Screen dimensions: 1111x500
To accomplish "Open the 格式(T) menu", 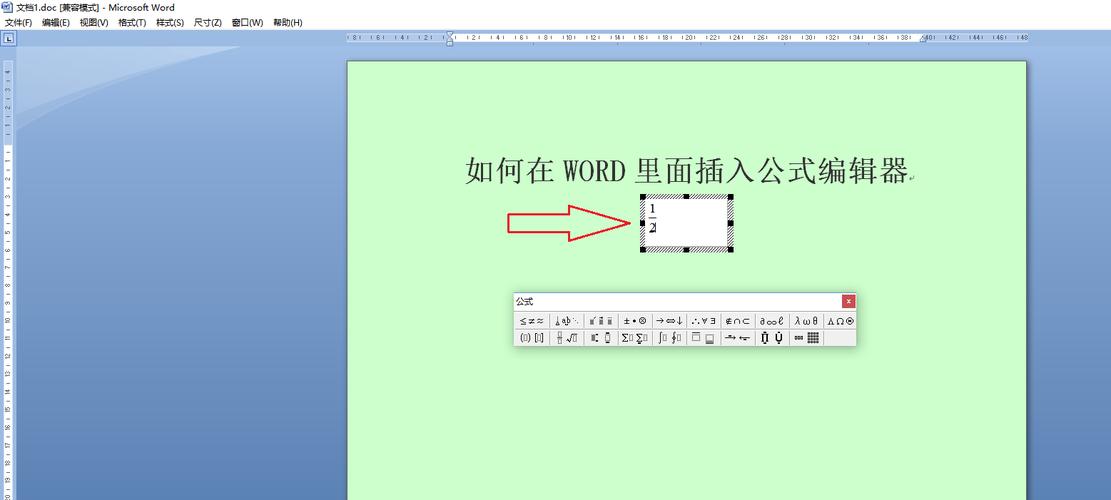I will [132, 23].
